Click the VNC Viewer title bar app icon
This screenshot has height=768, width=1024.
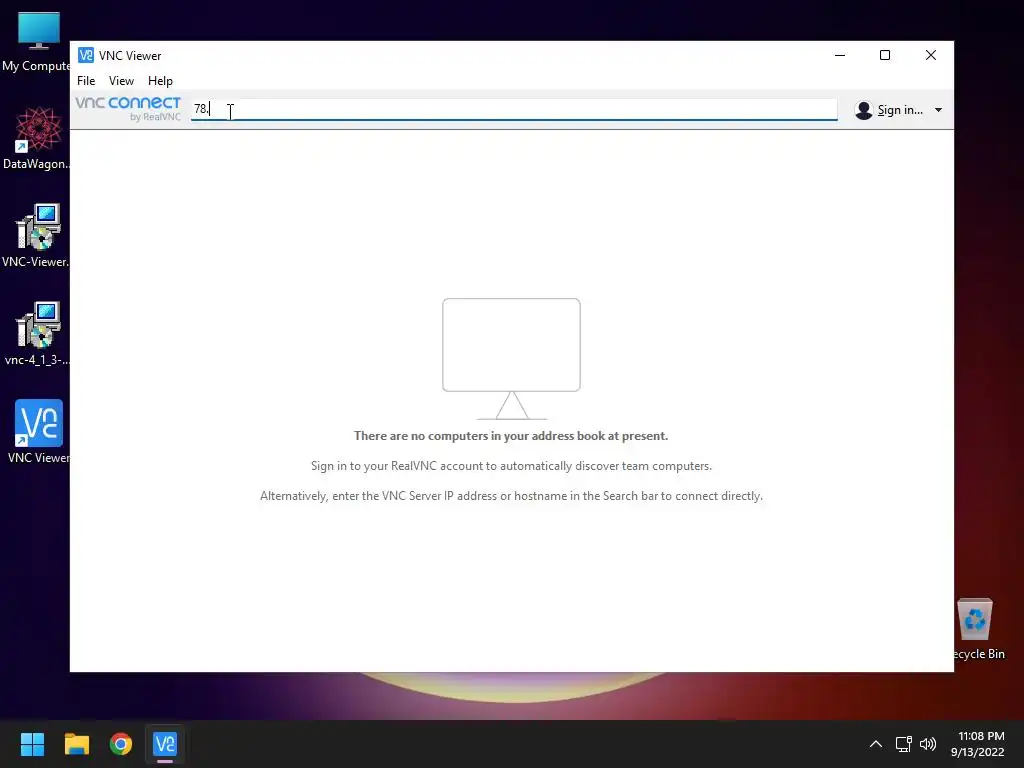point(86,56)
